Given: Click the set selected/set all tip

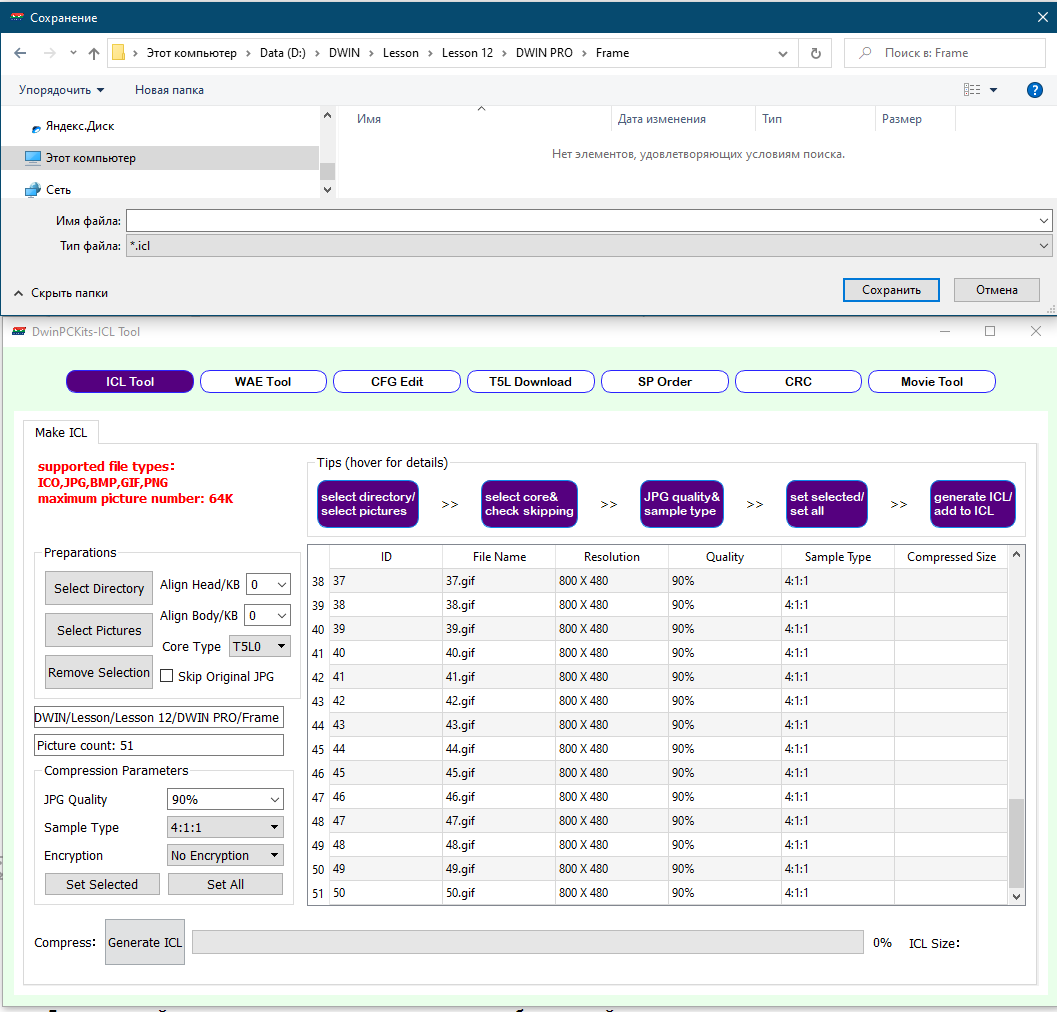Looking at the screenshot, I should tap(826, 504).
